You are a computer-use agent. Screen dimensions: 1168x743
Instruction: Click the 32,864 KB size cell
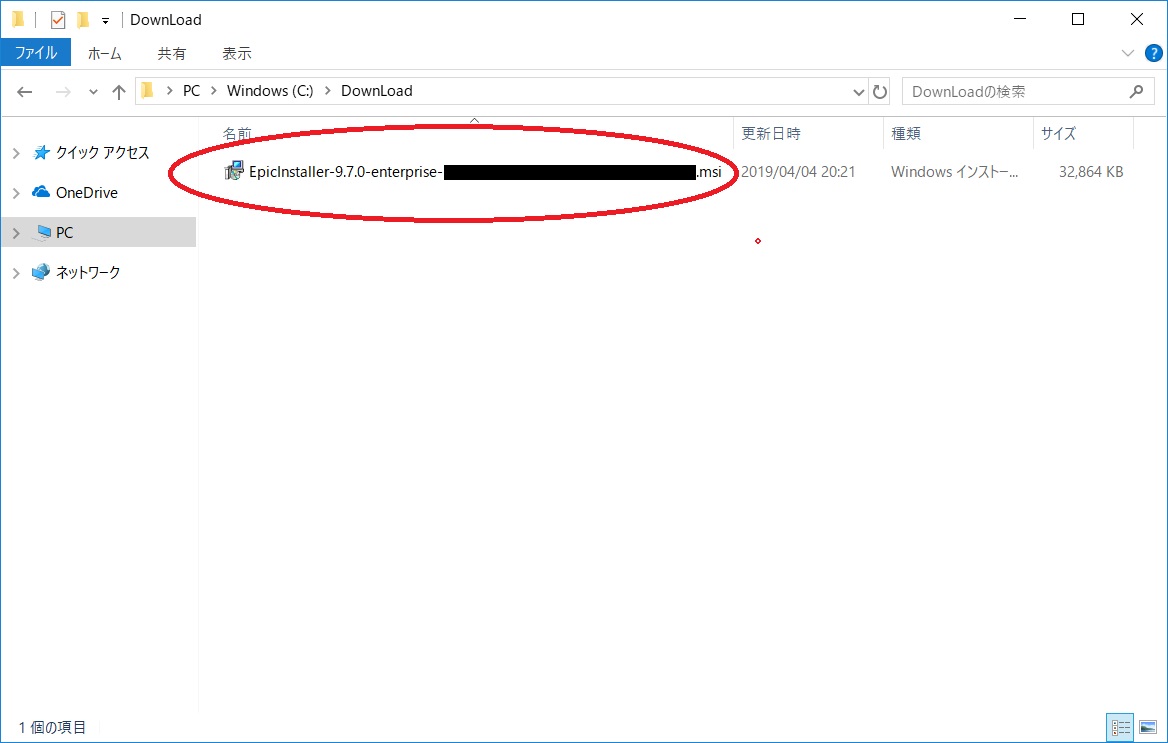(x=1091, y=172)
